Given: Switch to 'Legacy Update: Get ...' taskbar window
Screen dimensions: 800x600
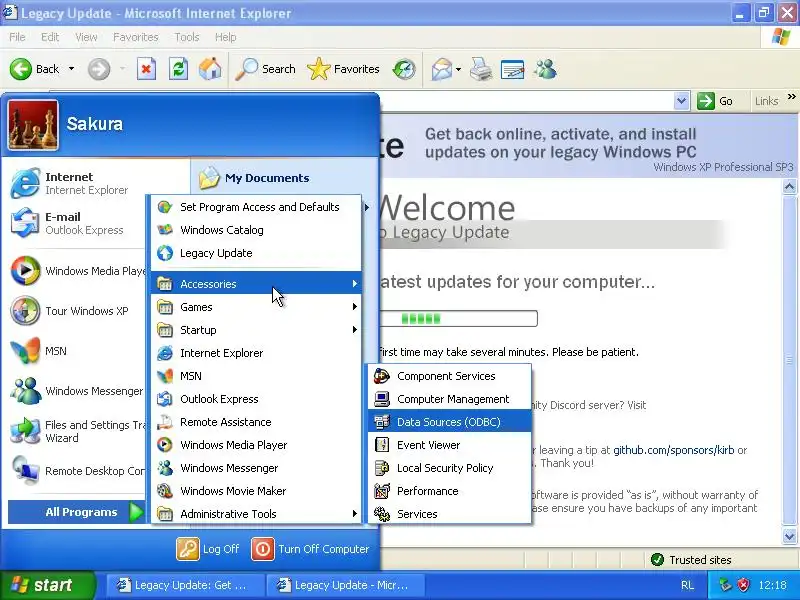Looking at the screenshot, I should point(186,585).
